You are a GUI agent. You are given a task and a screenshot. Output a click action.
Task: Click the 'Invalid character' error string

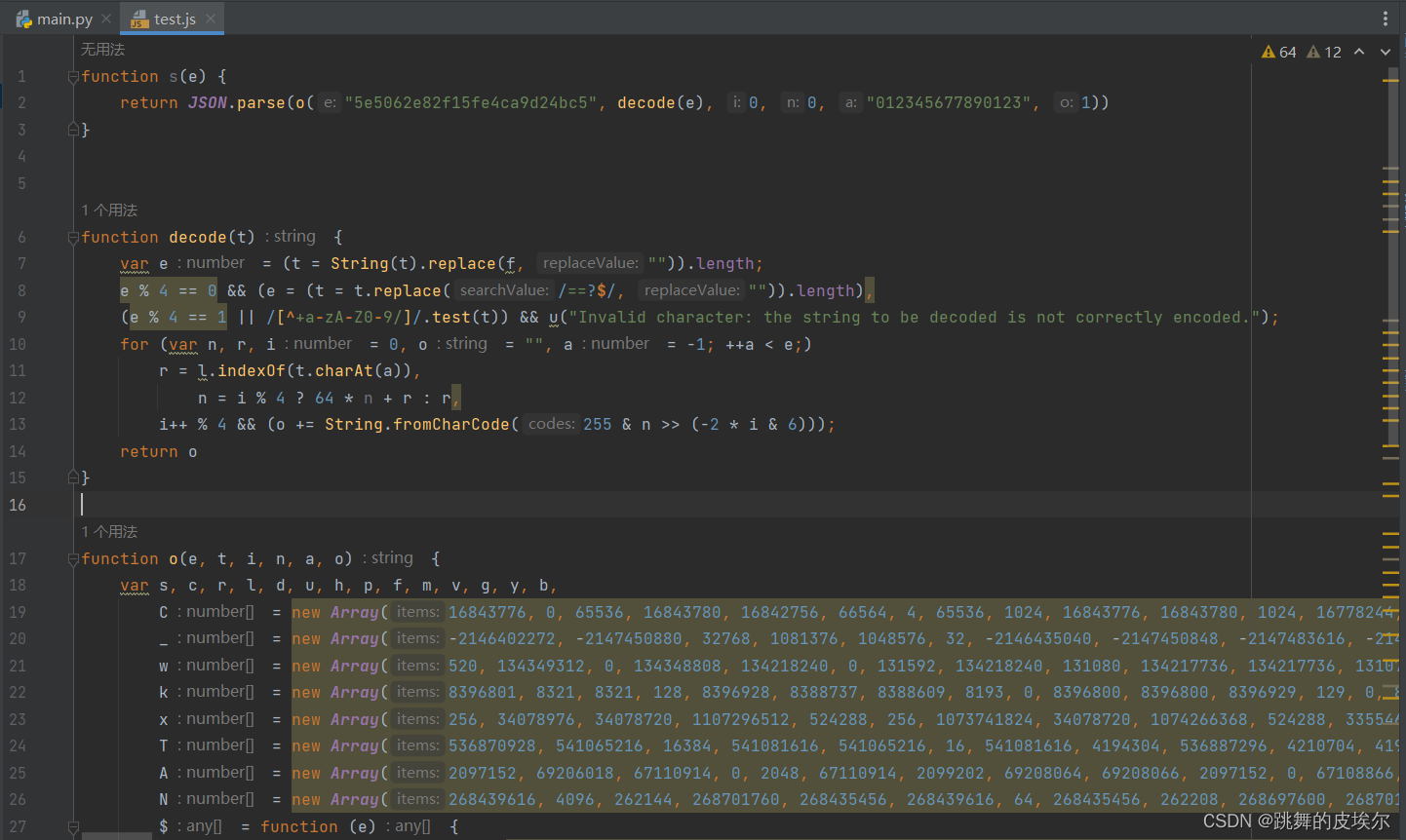[x=914, y=317]
